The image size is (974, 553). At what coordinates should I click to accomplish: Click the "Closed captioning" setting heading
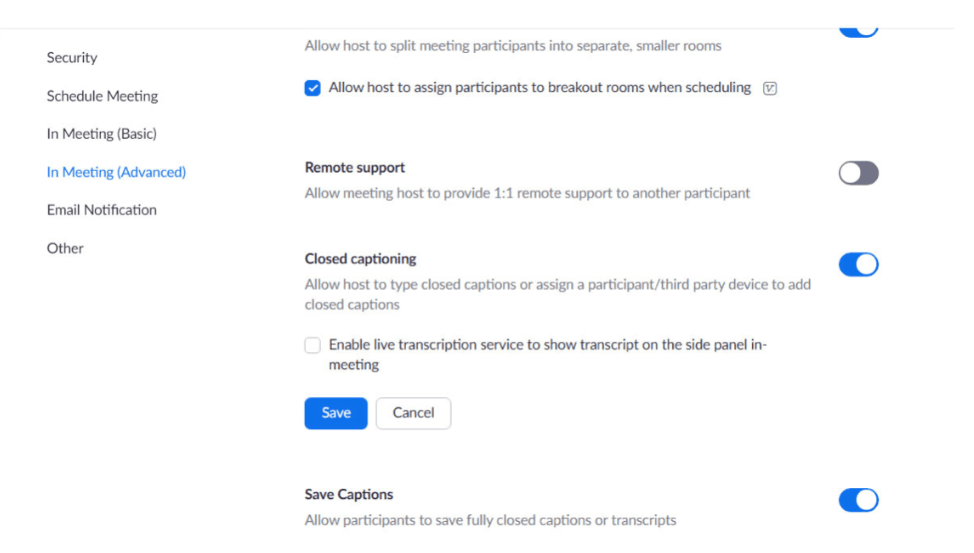(360, 259)
